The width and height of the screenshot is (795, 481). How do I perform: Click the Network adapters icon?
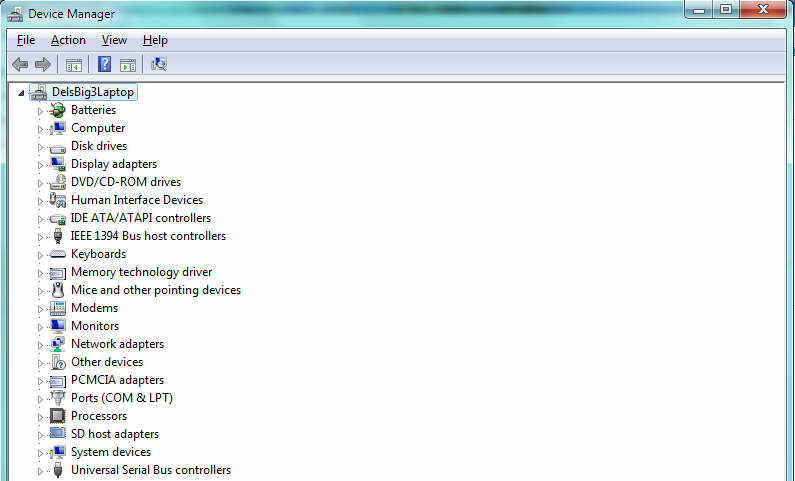(57, 344)
